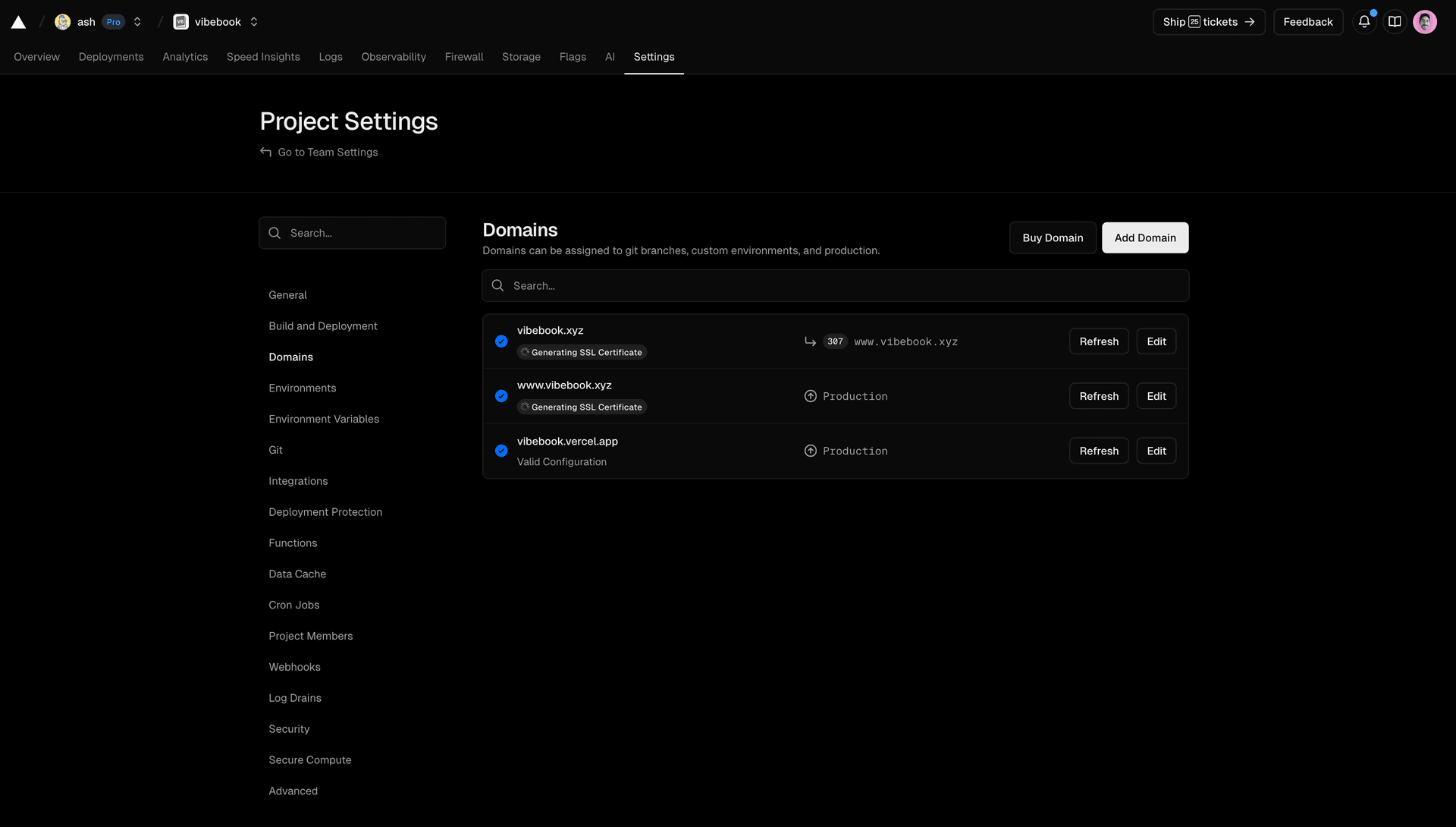Open the AI tab

click(610, 57)
